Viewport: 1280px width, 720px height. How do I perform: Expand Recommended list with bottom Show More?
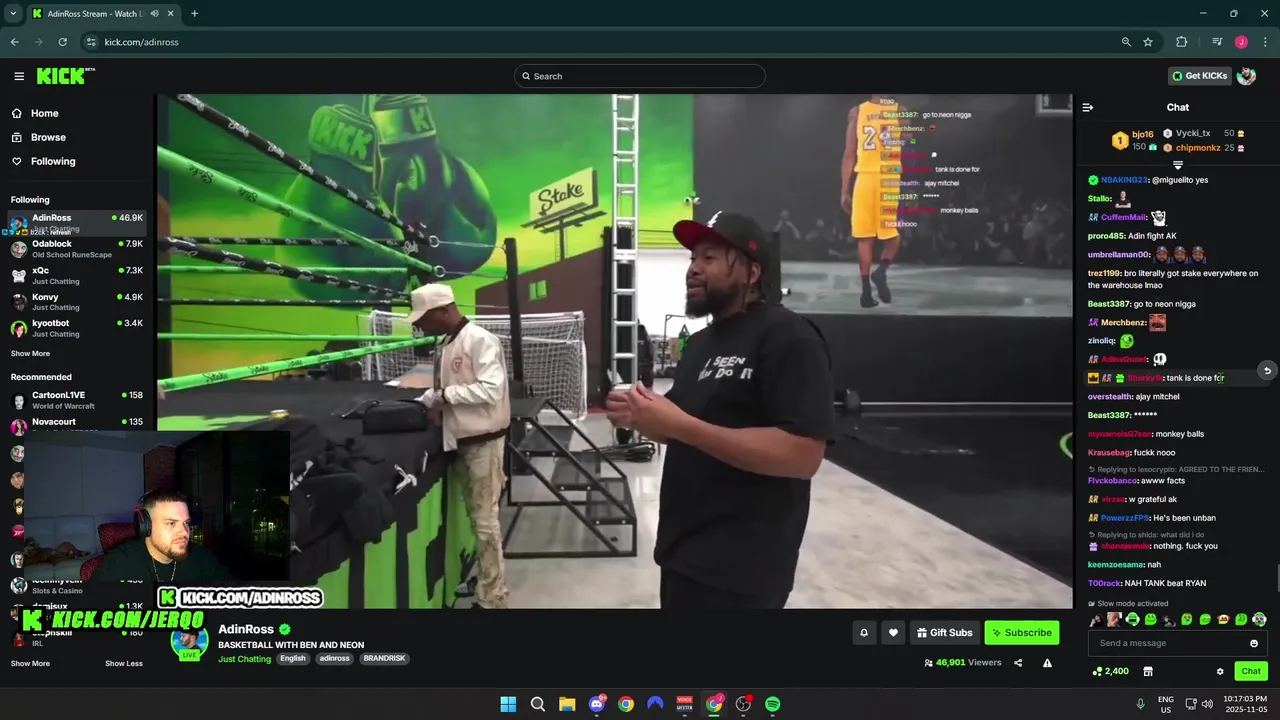click(30, 663)
